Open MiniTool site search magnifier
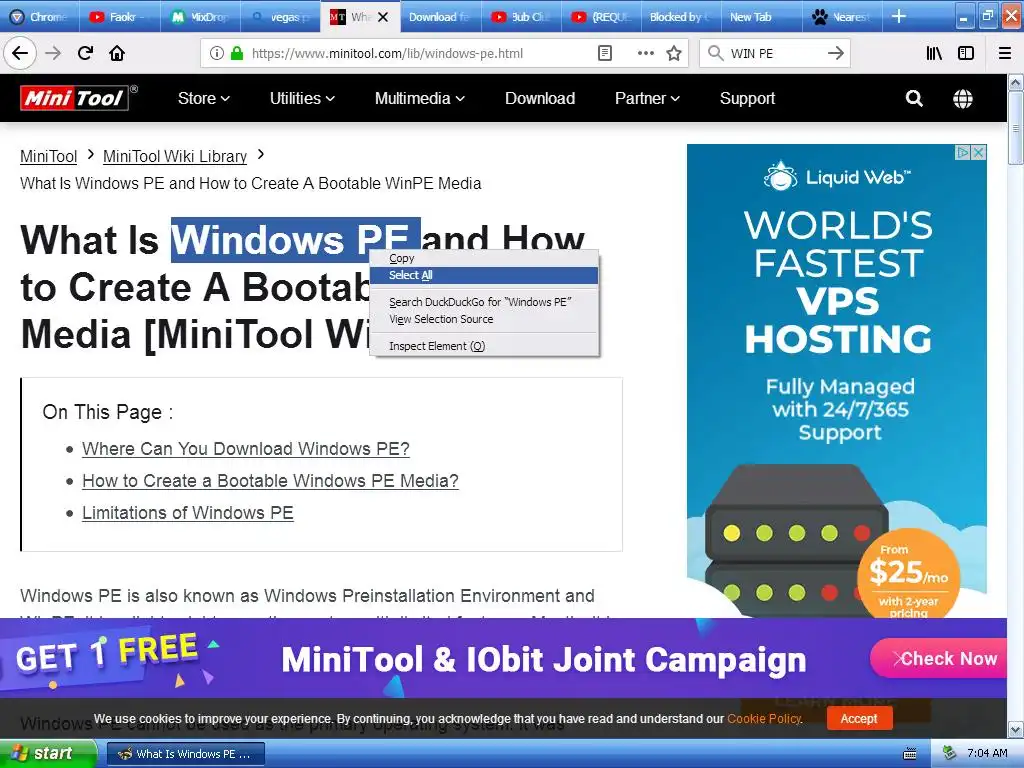Image resolution: width=1024 pixels, height=768 pixels. point(914,98)
